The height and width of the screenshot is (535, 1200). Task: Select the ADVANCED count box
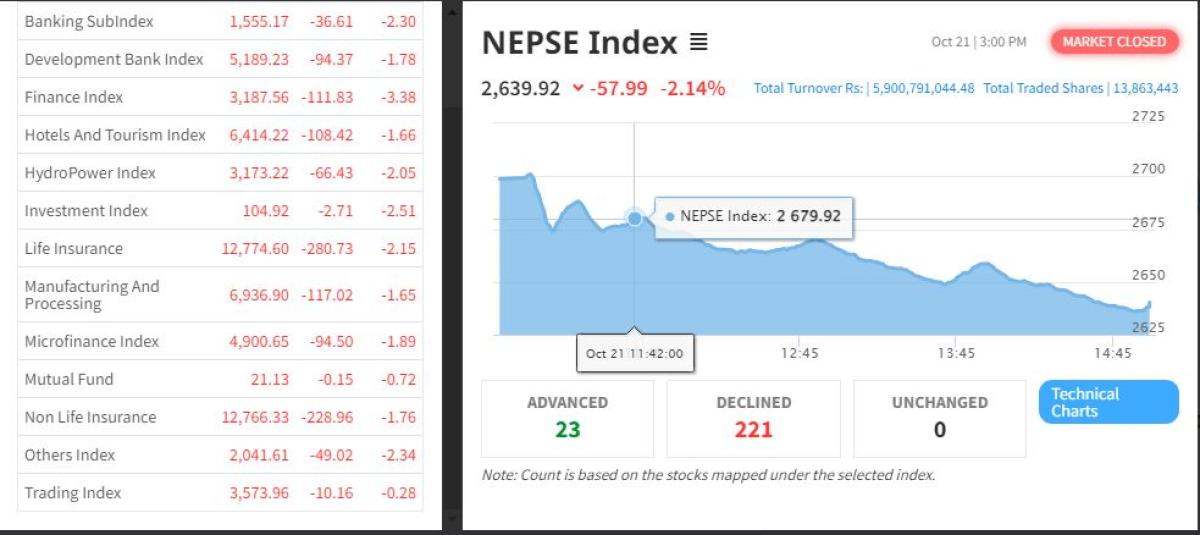[567, 418]
